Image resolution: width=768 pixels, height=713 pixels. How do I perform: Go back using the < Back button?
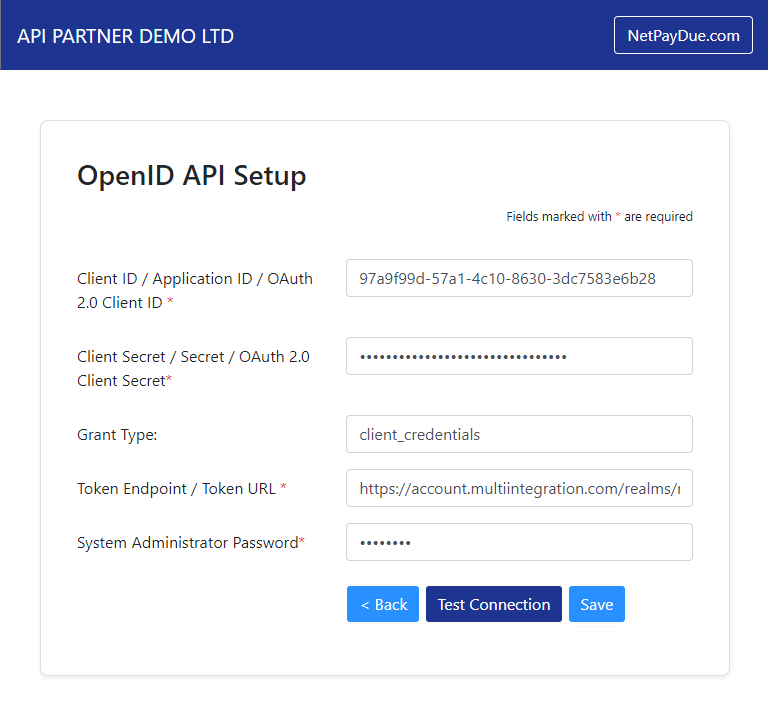383,604
